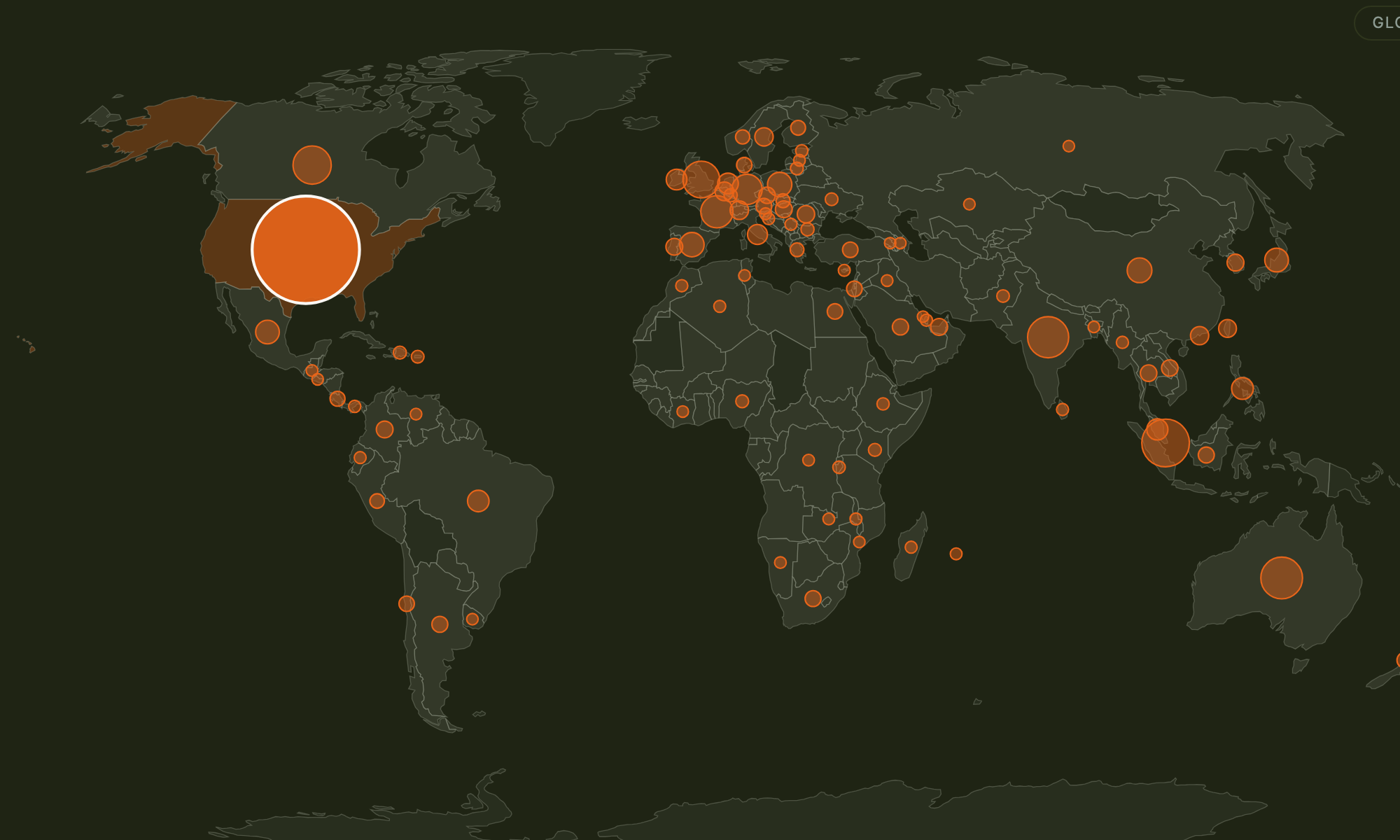The height and width of the screenshot is (840, 1400).
Task: Select the Myanmar bubble
Action: coord(1122,342)
